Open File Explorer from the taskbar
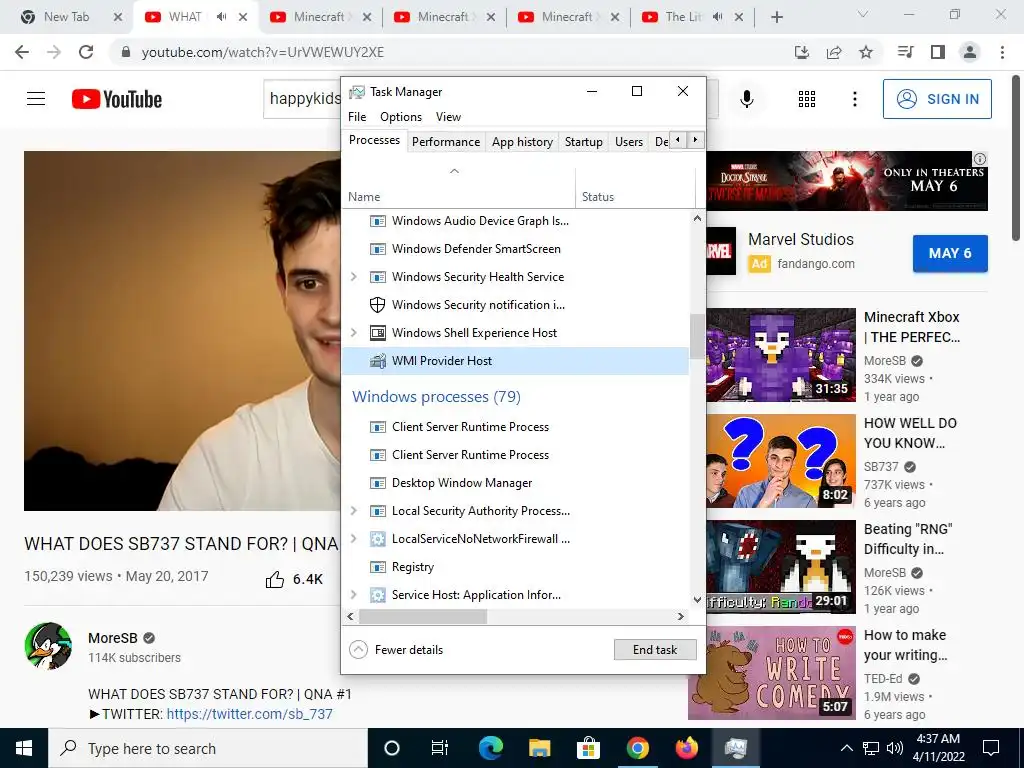Image resolution: width=1024 pixels, height=768 pixels. pyautogui.click(x=539, y=748)
